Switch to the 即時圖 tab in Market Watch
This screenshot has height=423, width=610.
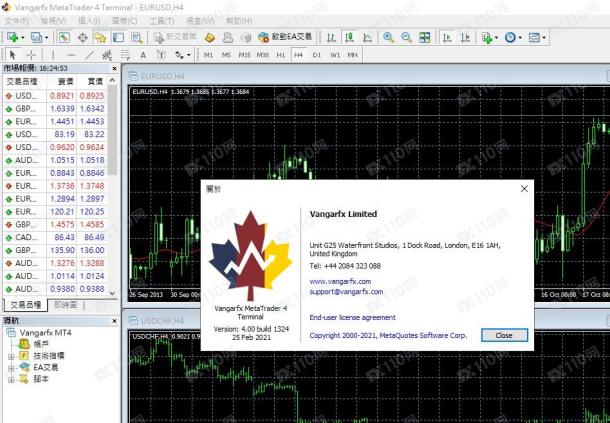click(x=65, y=305)
